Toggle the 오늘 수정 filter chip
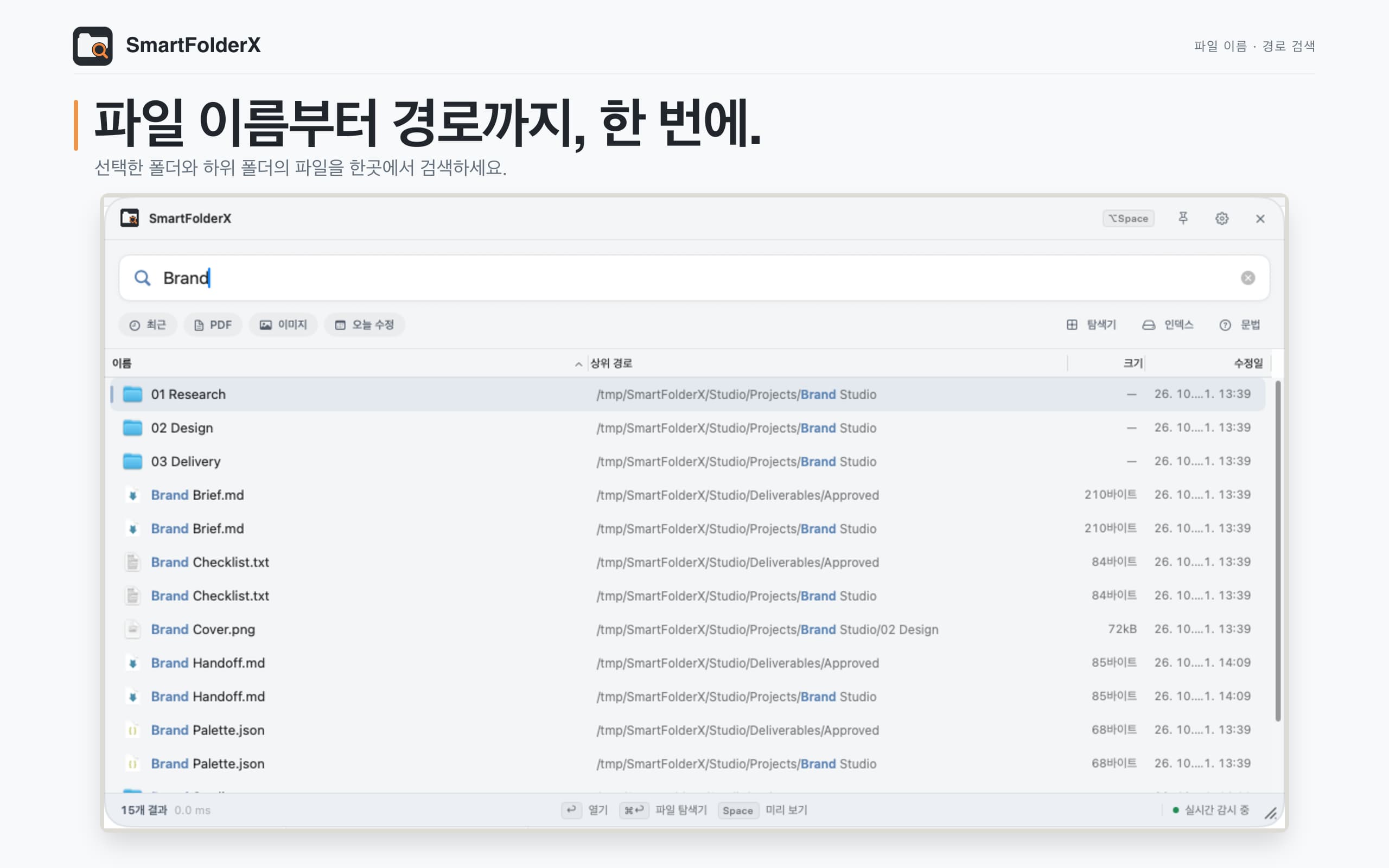Image resolution: width=1389 pixels, height=868 pixels. pyautogui.click(x=365, y=325)
